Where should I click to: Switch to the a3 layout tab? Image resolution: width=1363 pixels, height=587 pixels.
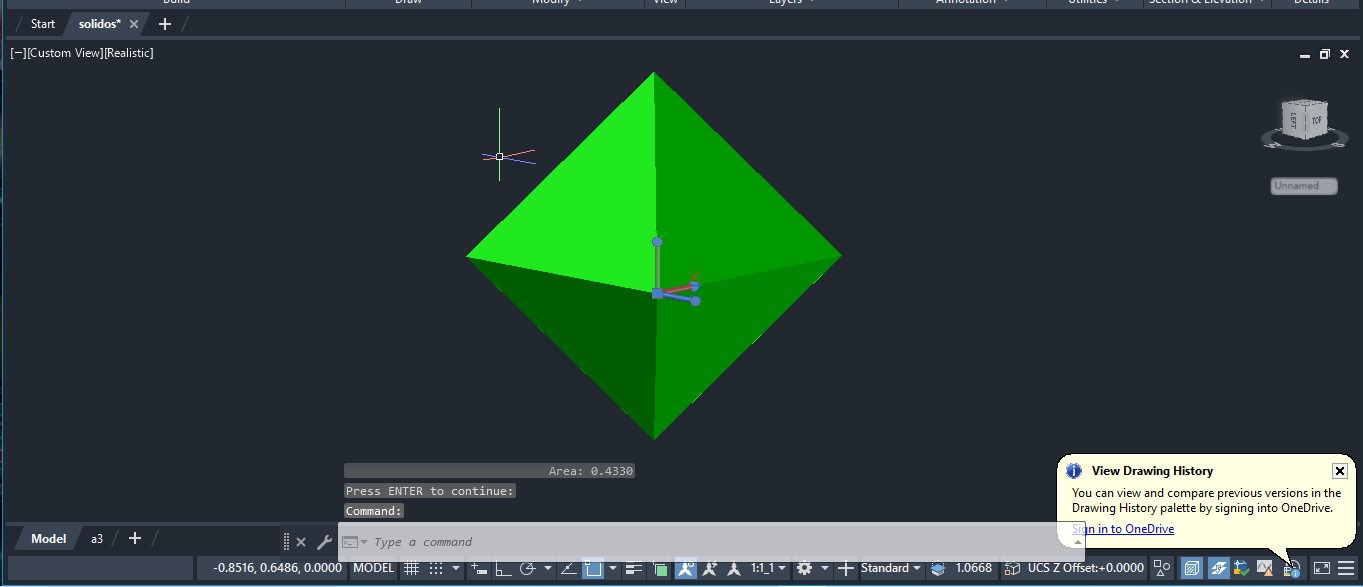(x=97, y=539)
